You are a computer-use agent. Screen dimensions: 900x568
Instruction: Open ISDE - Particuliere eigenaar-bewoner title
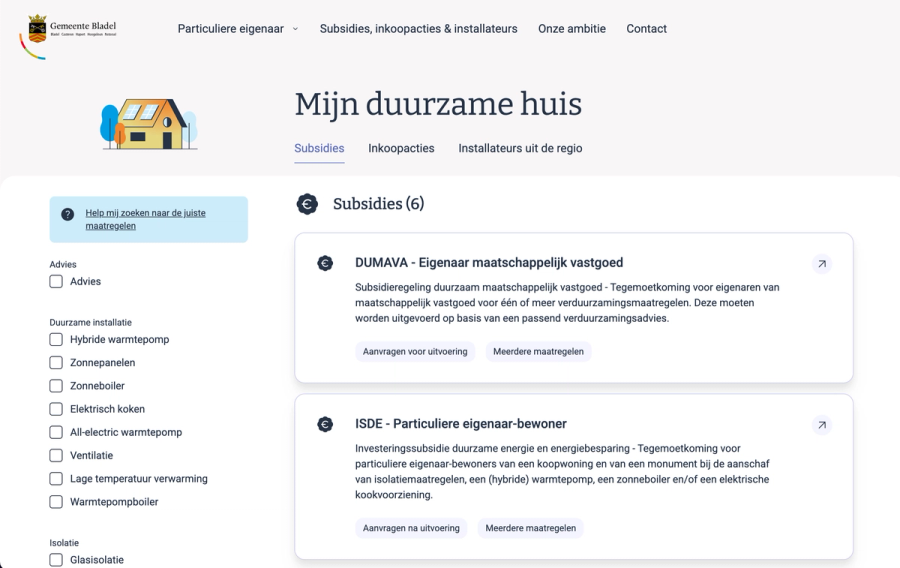[x=460, y=424]
